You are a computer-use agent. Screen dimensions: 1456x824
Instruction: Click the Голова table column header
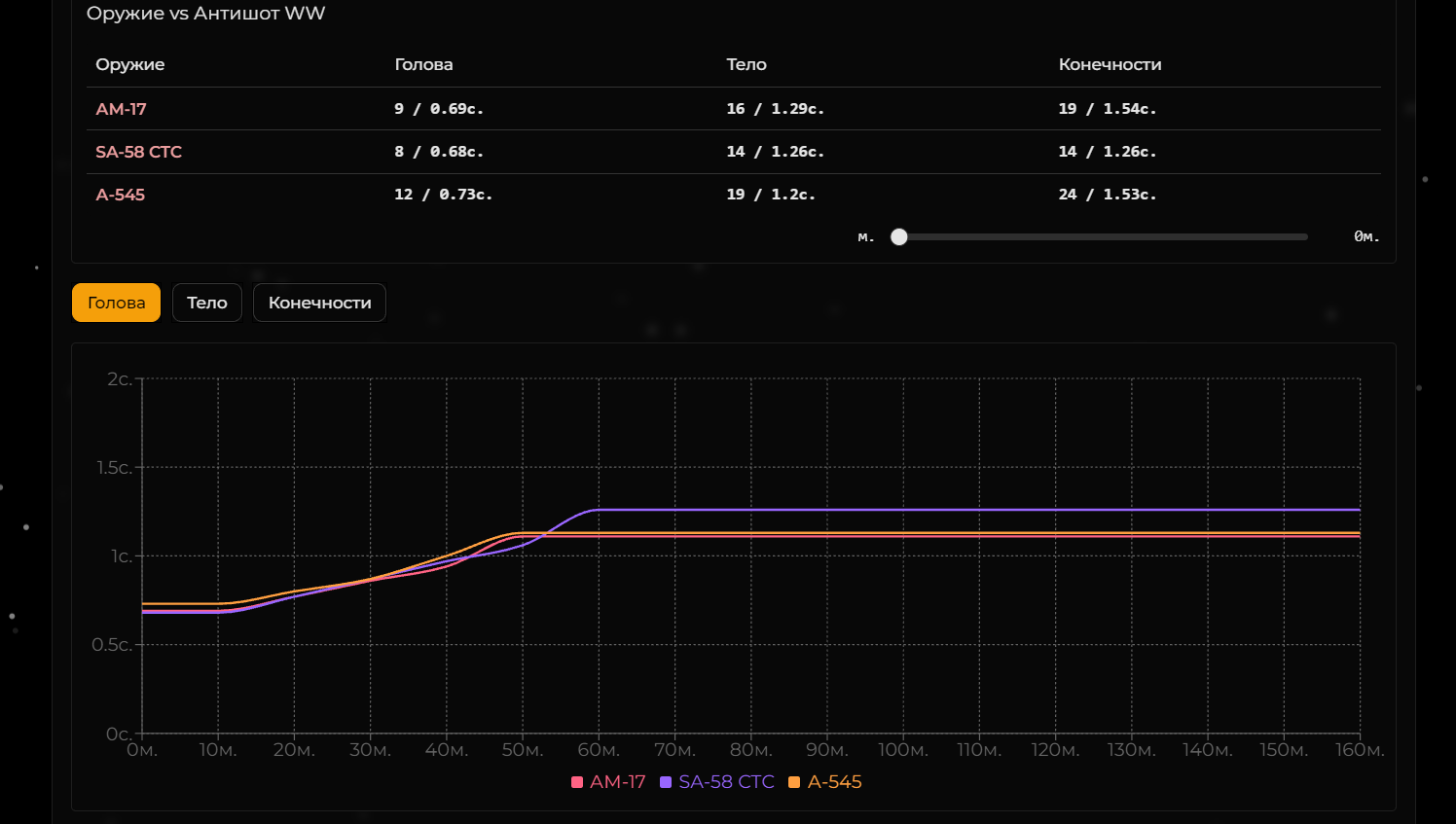[423, 64]
